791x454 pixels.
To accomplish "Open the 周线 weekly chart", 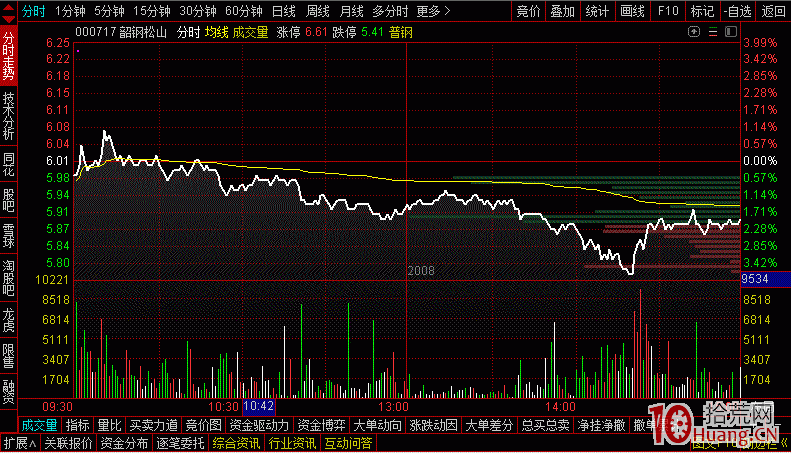I will pyautogui.click(x=318, y=11).
